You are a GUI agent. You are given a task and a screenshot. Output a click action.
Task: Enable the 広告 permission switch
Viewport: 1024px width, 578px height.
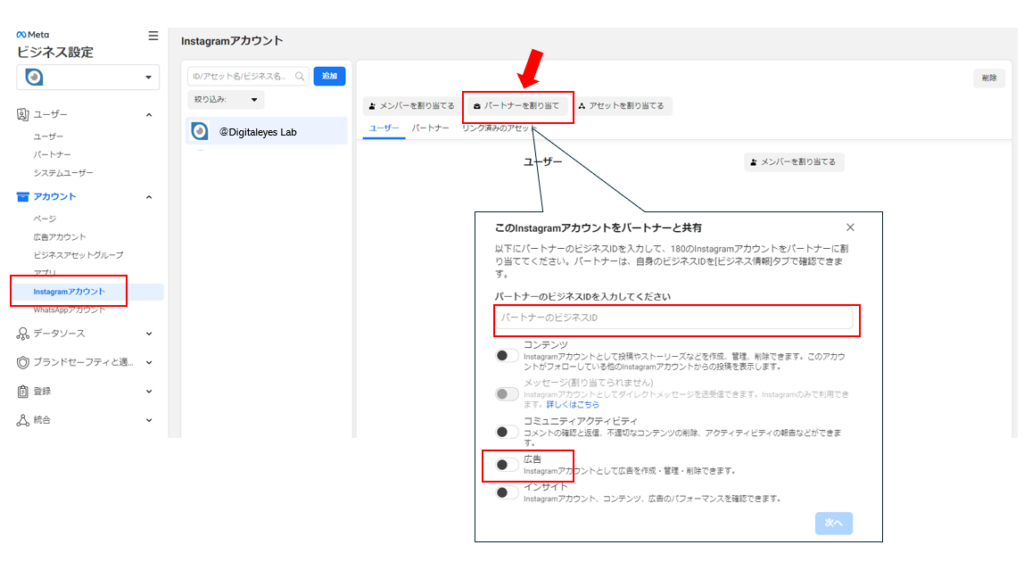[506, 465]
